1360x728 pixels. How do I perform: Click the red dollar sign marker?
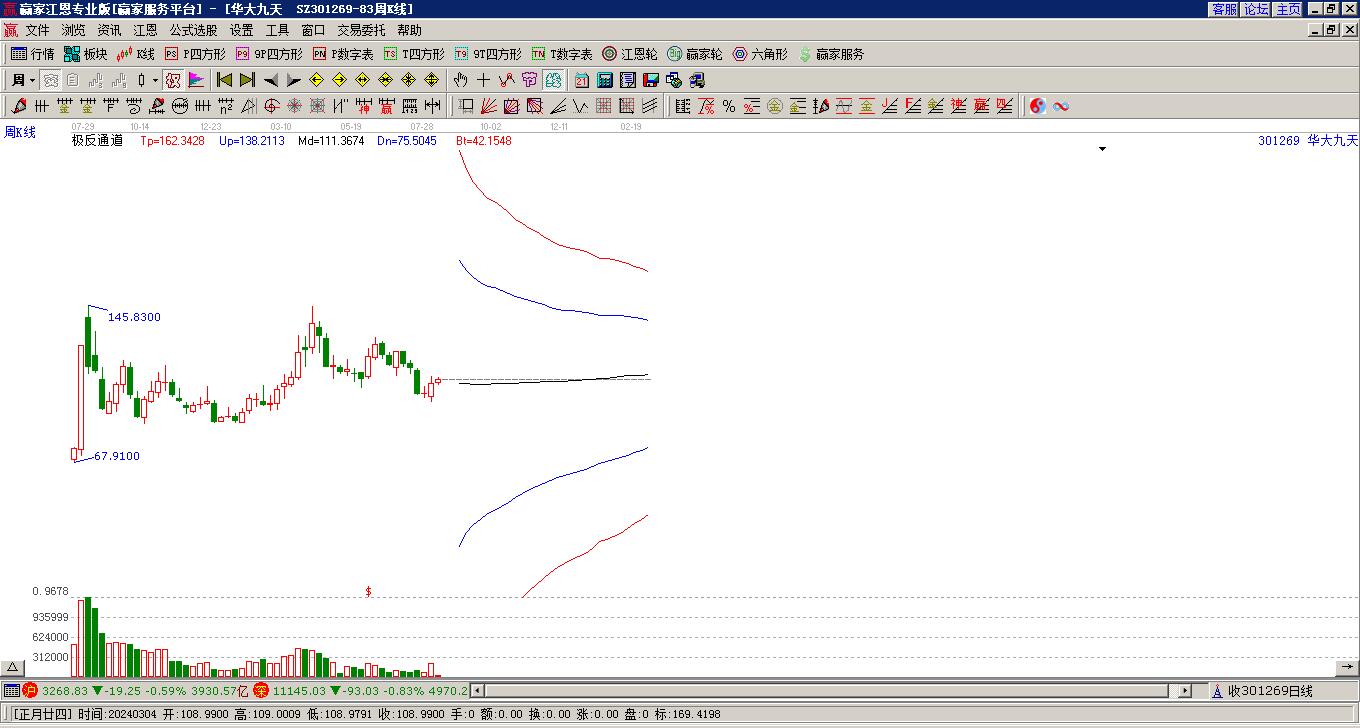[x=368, y=592]
